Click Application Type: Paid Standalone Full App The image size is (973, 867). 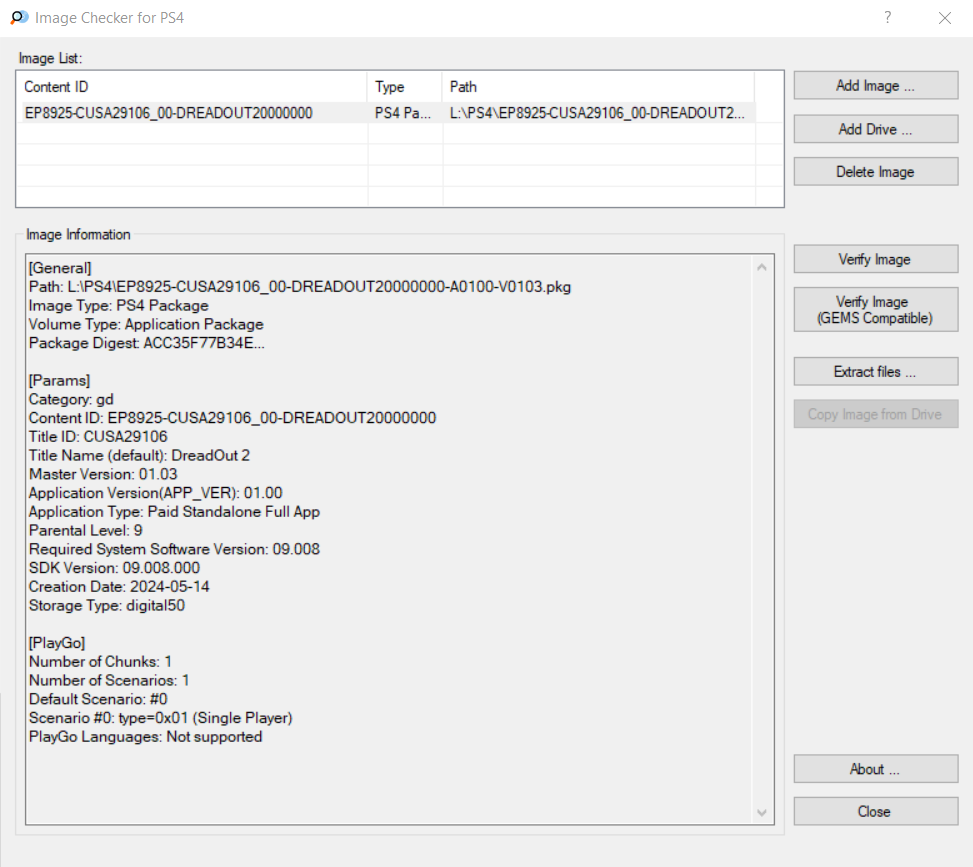[174, 512]
